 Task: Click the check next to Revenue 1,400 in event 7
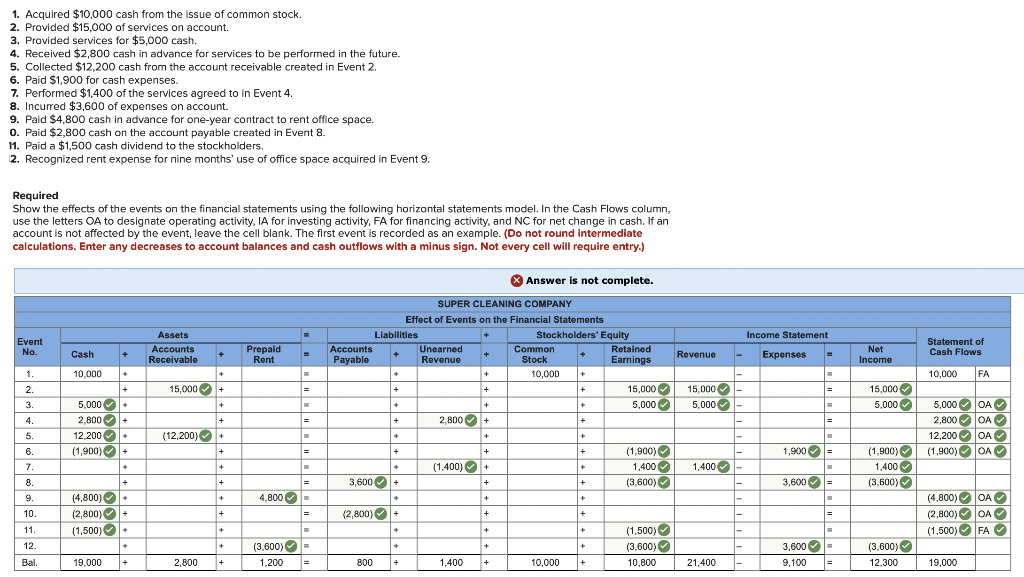[x=724, y=467]
